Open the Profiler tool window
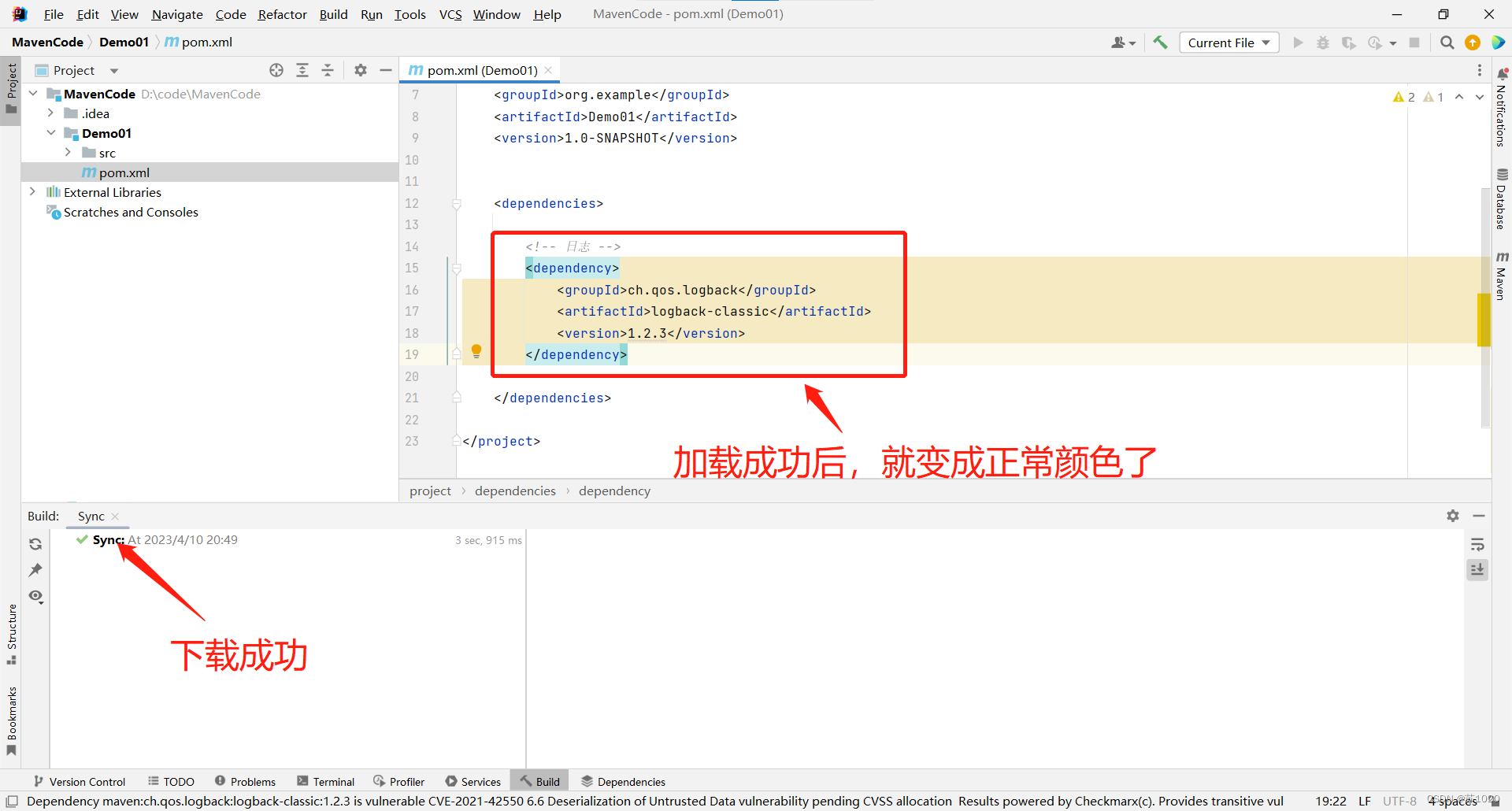The width and height of the screenshot is (1512, 811). click(x=398, y=782)
